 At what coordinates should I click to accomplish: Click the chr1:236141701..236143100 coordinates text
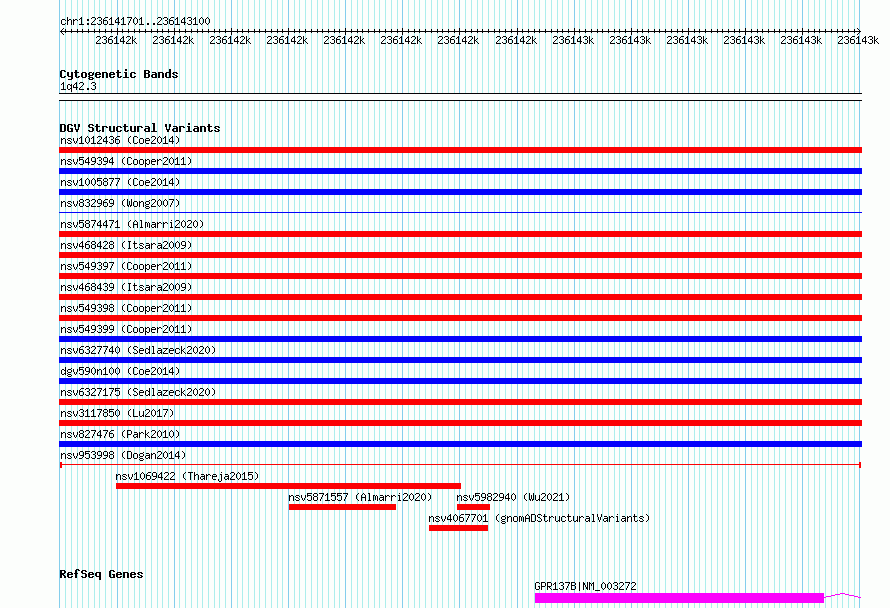135,21
